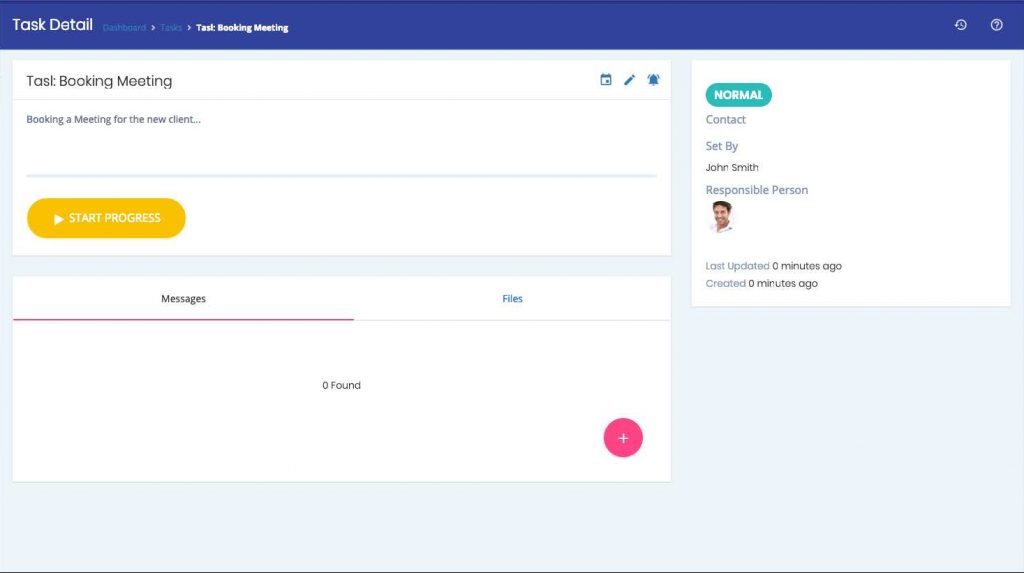The image size is (1024, 573).
Task: Click the Contact label in sidebar
Action: tap(725, 120)
